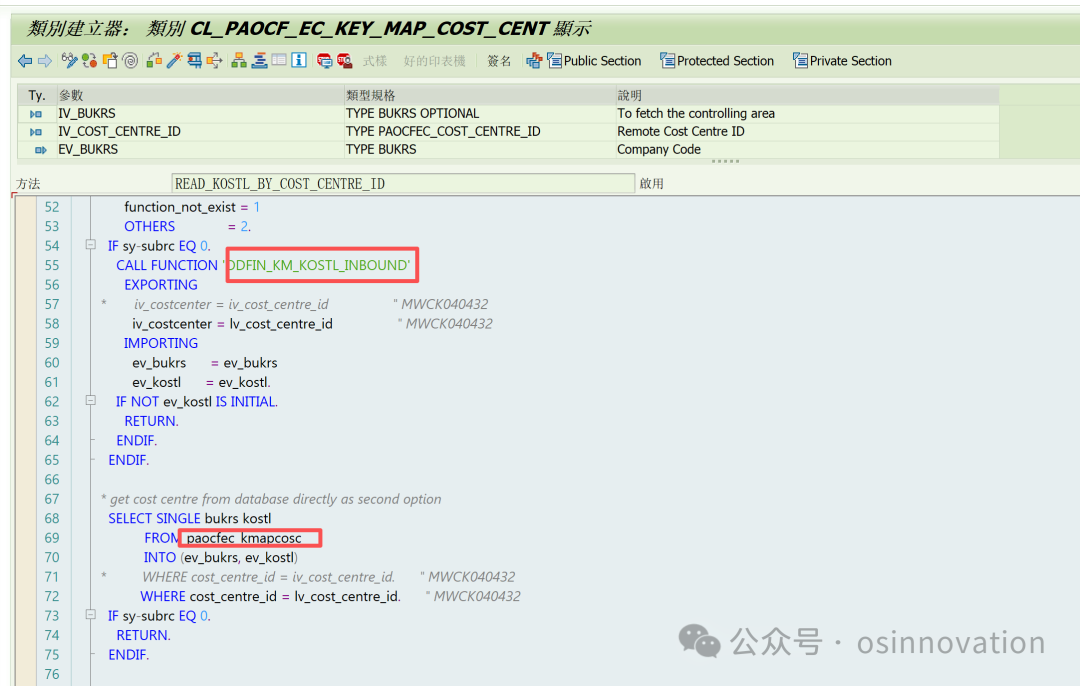Screen dimensions: 1080x686
Task: Click the red-blue stacked boxes icon
Action: click(534, 61)
